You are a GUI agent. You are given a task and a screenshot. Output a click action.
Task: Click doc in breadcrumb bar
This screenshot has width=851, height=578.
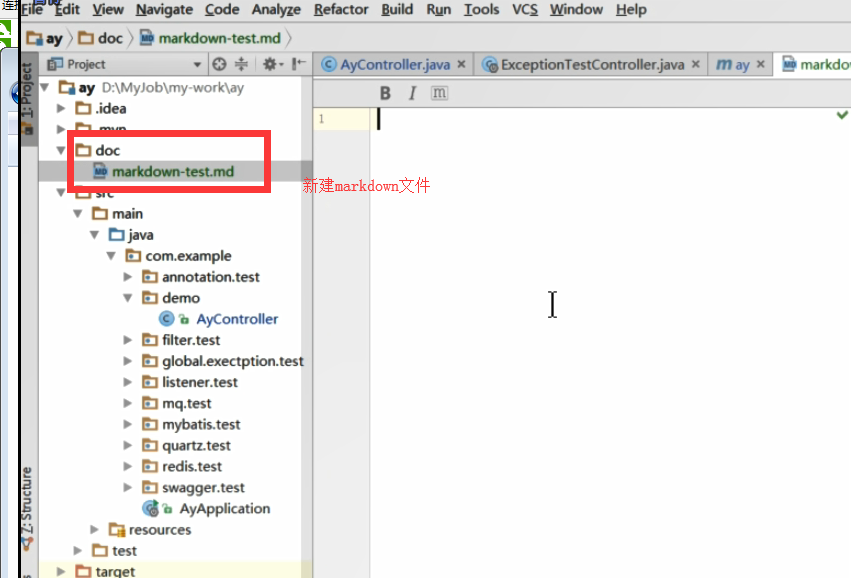100,39
